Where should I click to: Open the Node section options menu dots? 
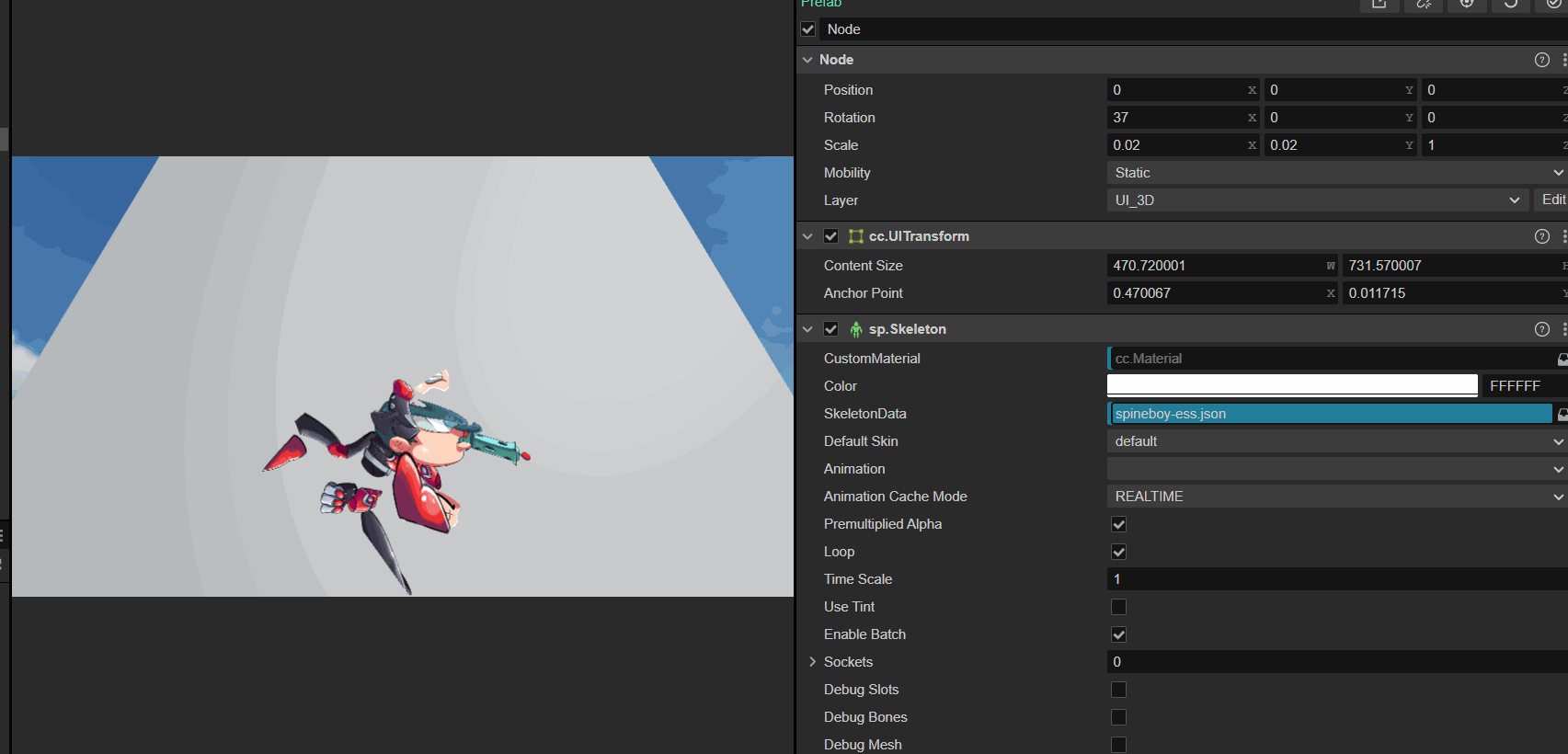tap(1563, 60)
